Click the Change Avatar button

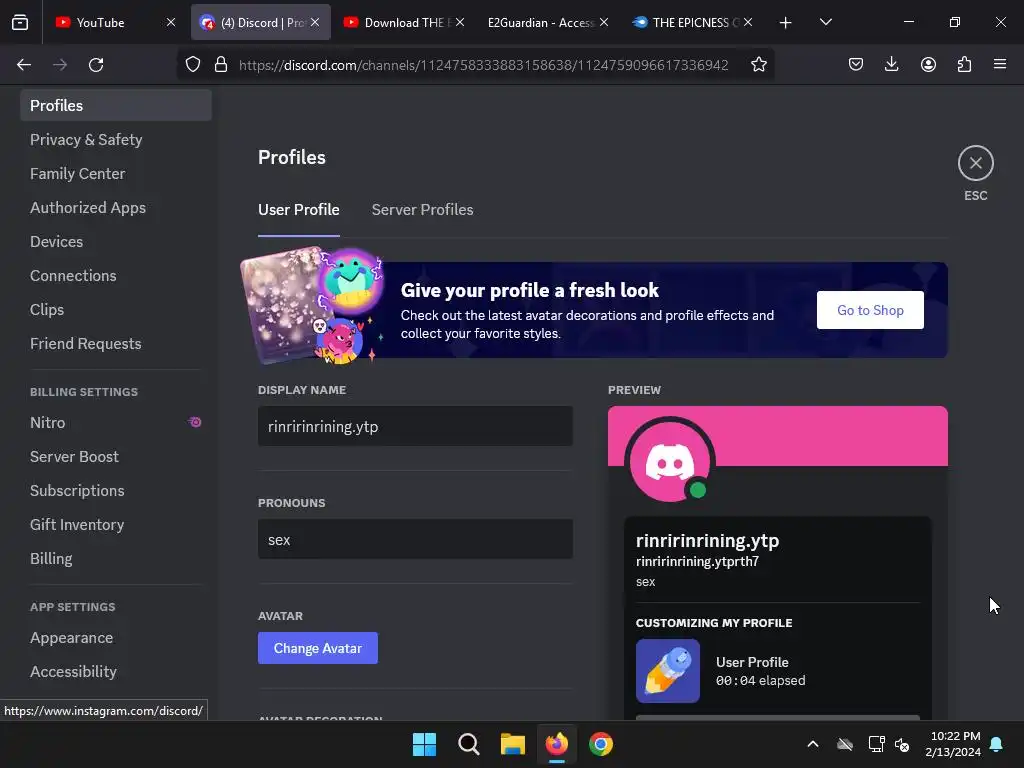coord(317,648)
